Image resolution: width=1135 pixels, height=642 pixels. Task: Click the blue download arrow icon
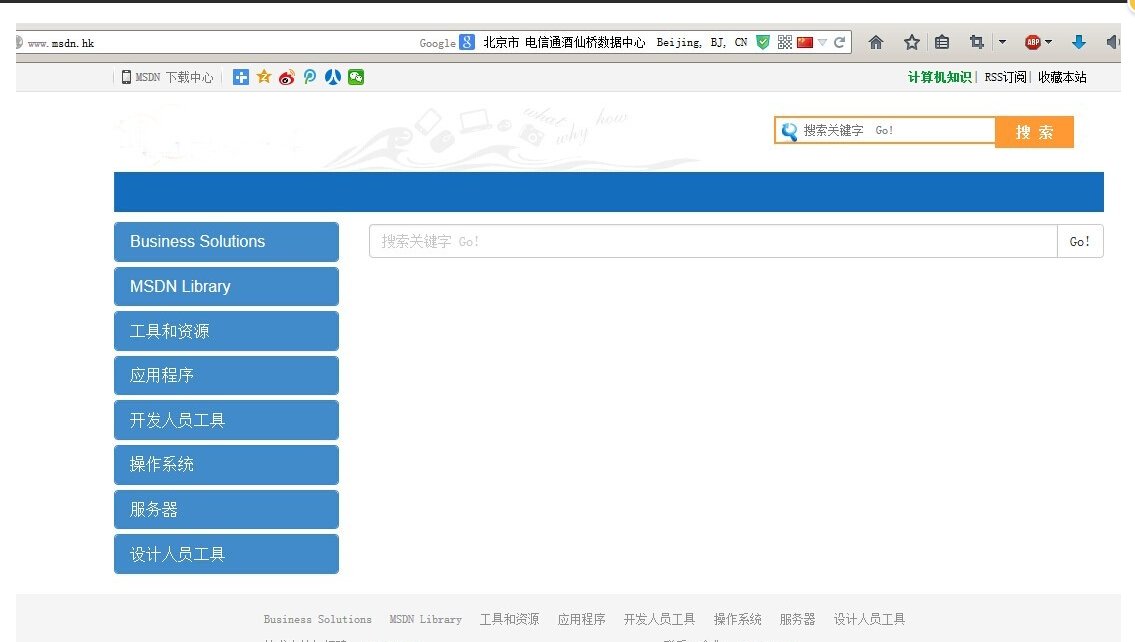[x=1078, y=42]
